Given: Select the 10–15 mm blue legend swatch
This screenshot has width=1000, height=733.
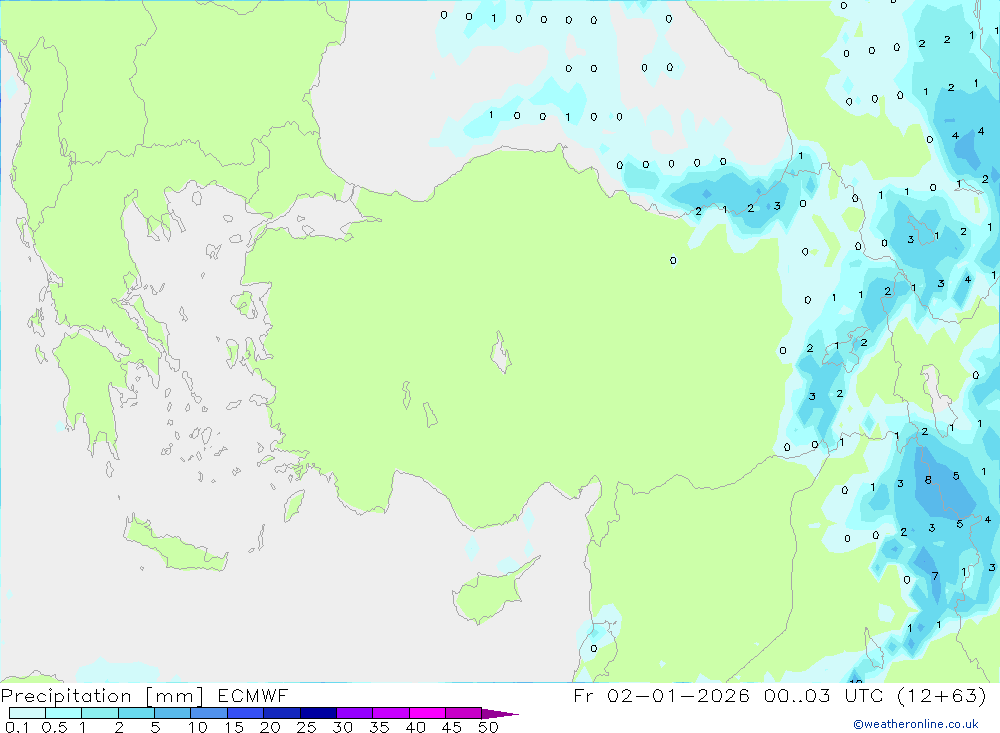Looking at the screenshot, I should (209, 713).
